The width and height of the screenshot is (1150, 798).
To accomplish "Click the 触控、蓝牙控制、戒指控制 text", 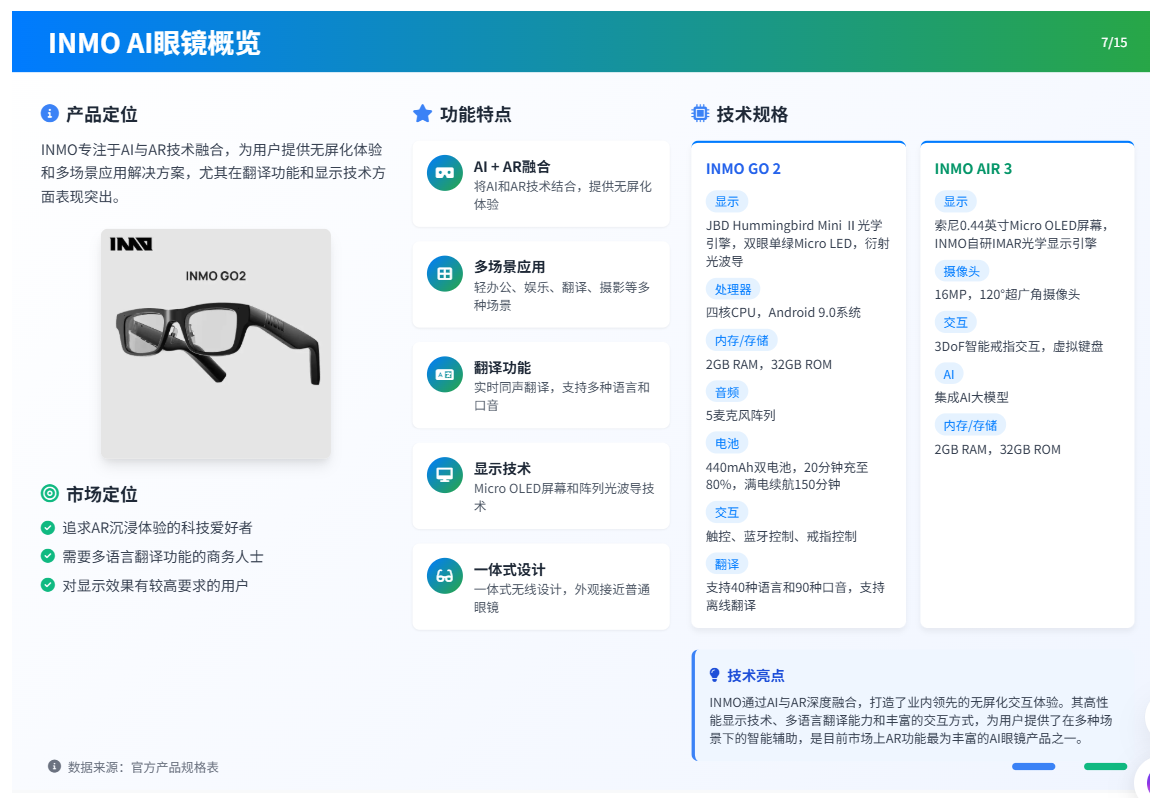I will [x=781, y=536].
